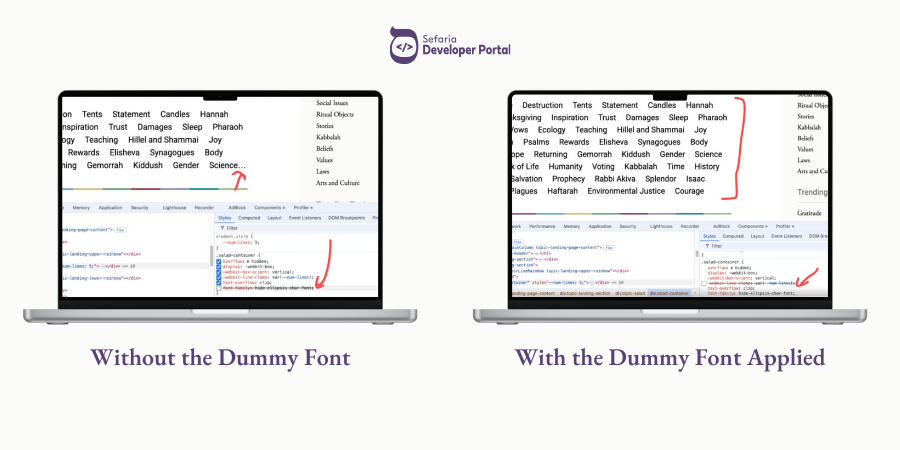The width and height of the screenshot is (900, 450).
Task: Expand collapsed div ellipsis on num-lines row, right laptop
Action: pos(592,282)
